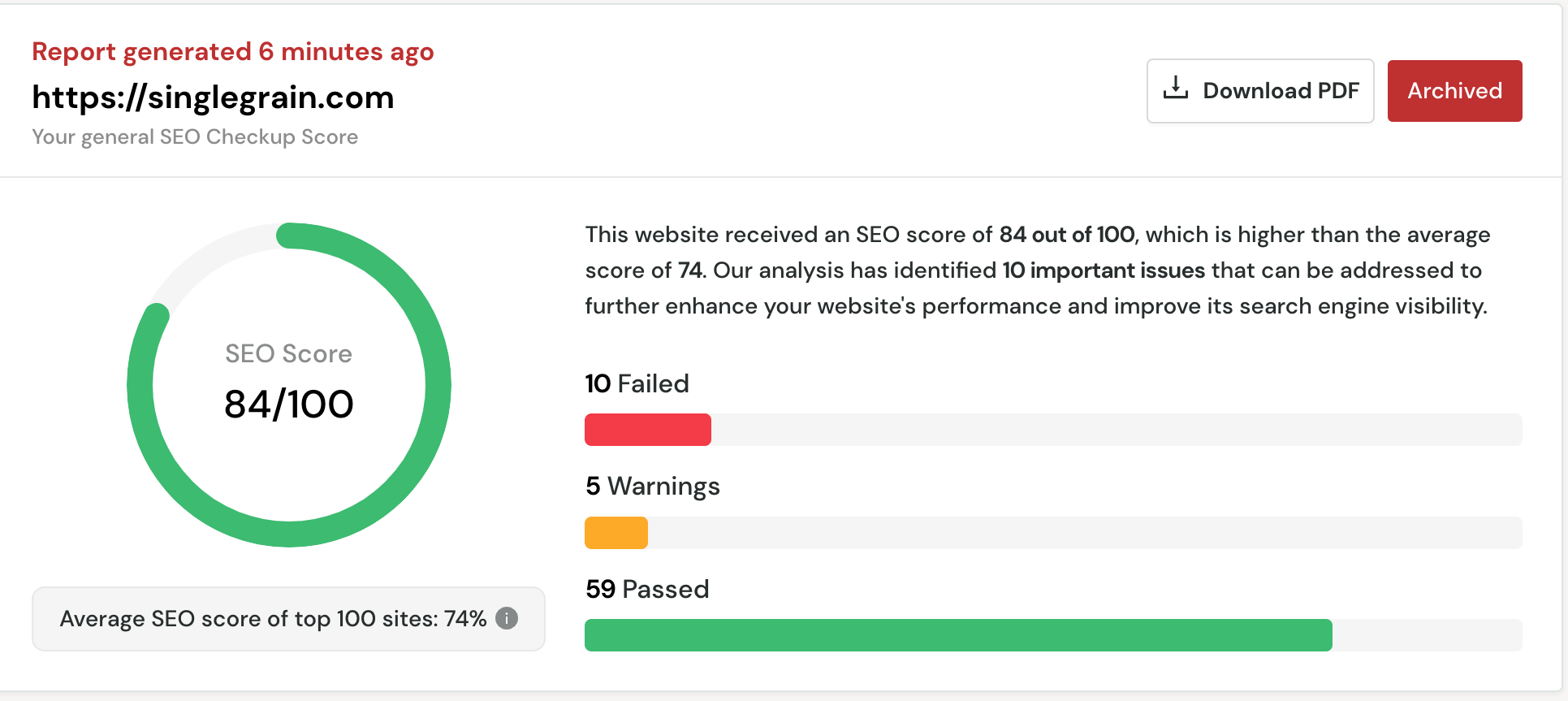Click the red Archived button
This screenshot has height=701, width=1568.
[1454, 91]
